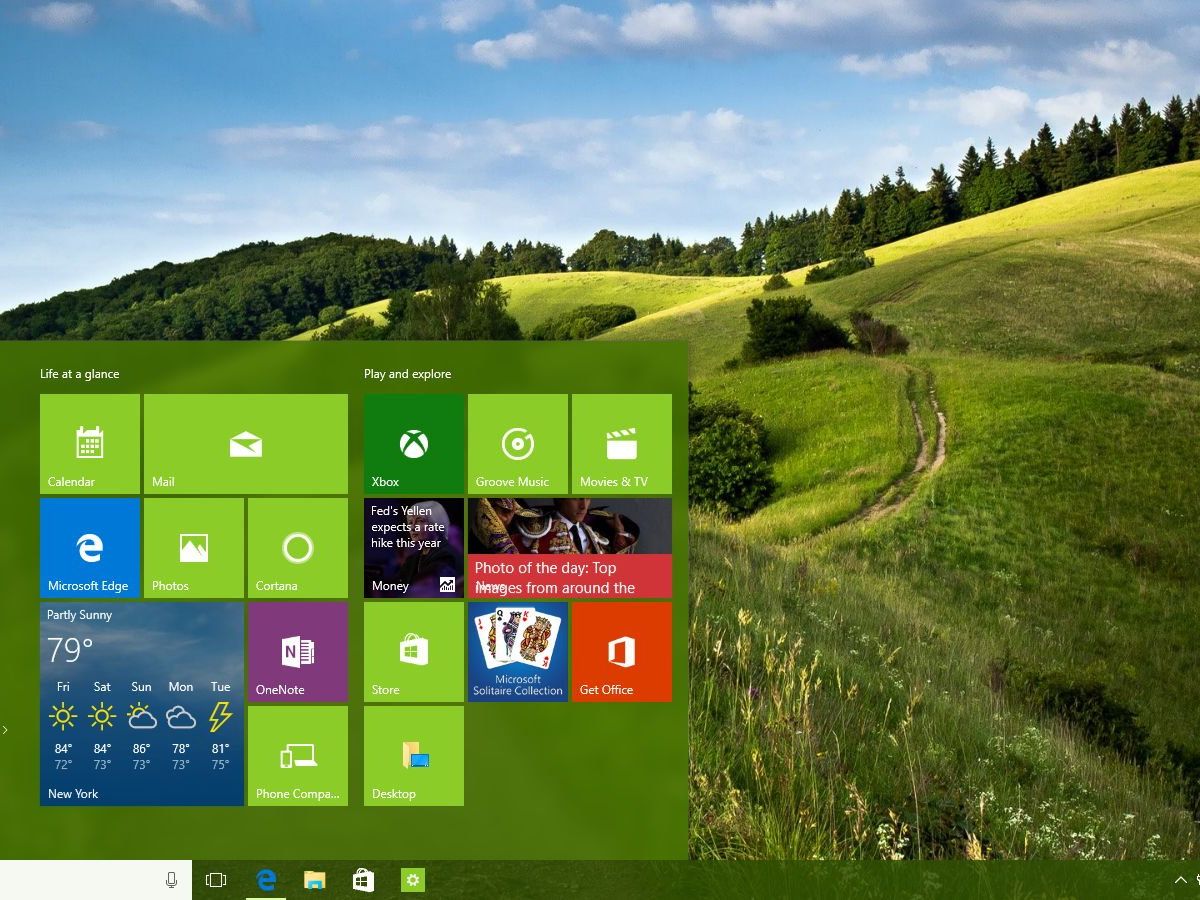Open Microsoft Solitaire Collection tile

click(518, 652)
